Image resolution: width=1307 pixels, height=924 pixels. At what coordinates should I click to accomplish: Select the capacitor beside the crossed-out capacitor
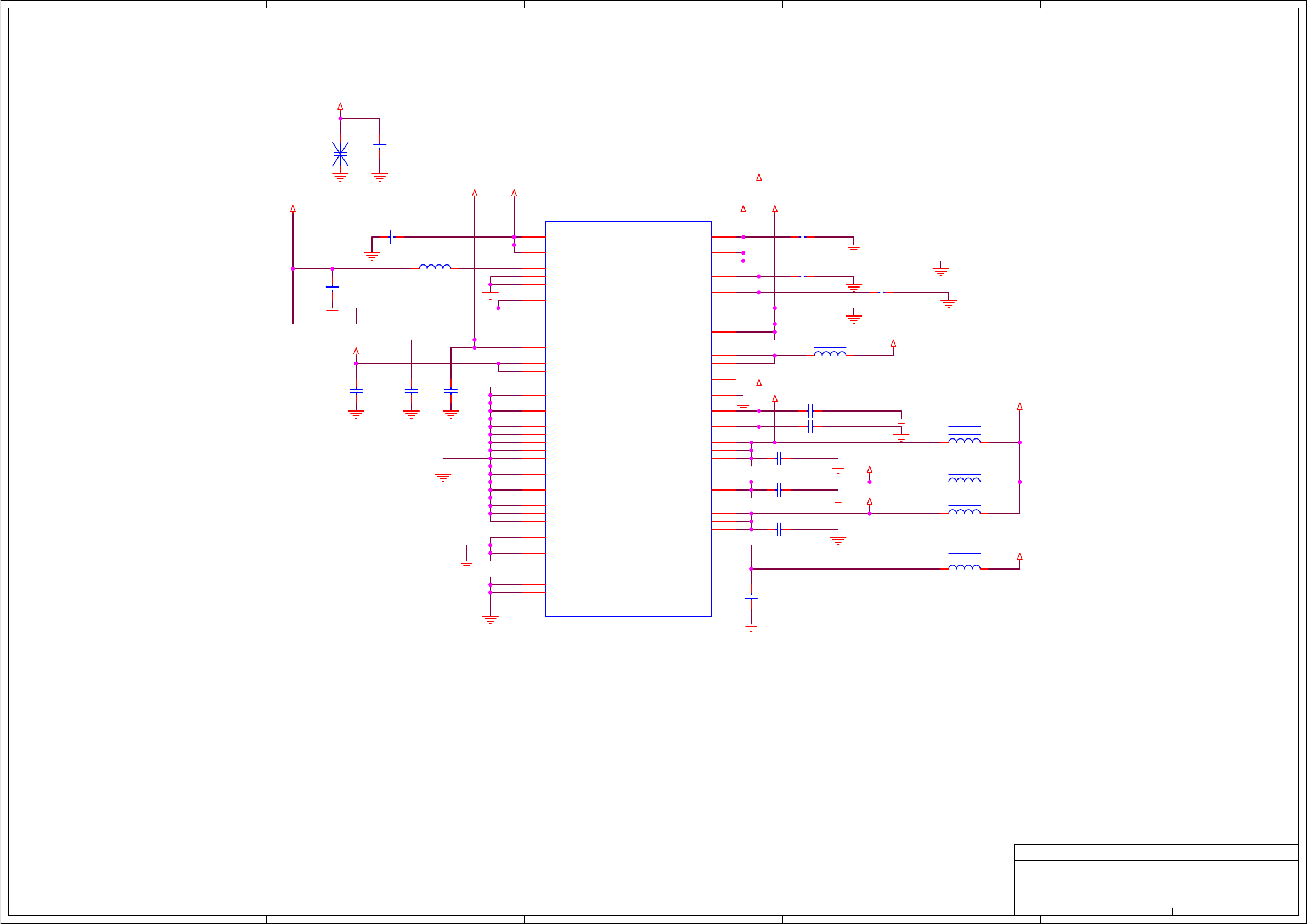[x=380, y=147]
